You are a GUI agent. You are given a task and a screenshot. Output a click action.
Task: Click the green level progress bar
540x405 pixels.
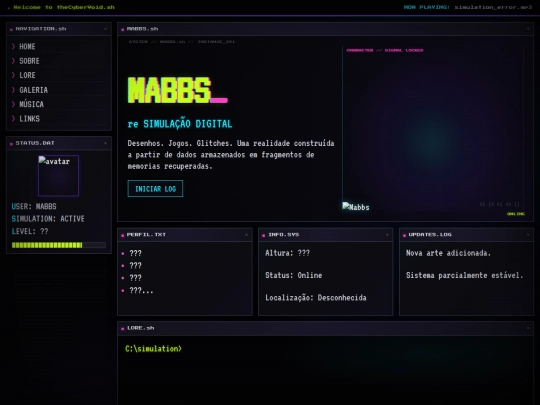pos(59,245)
